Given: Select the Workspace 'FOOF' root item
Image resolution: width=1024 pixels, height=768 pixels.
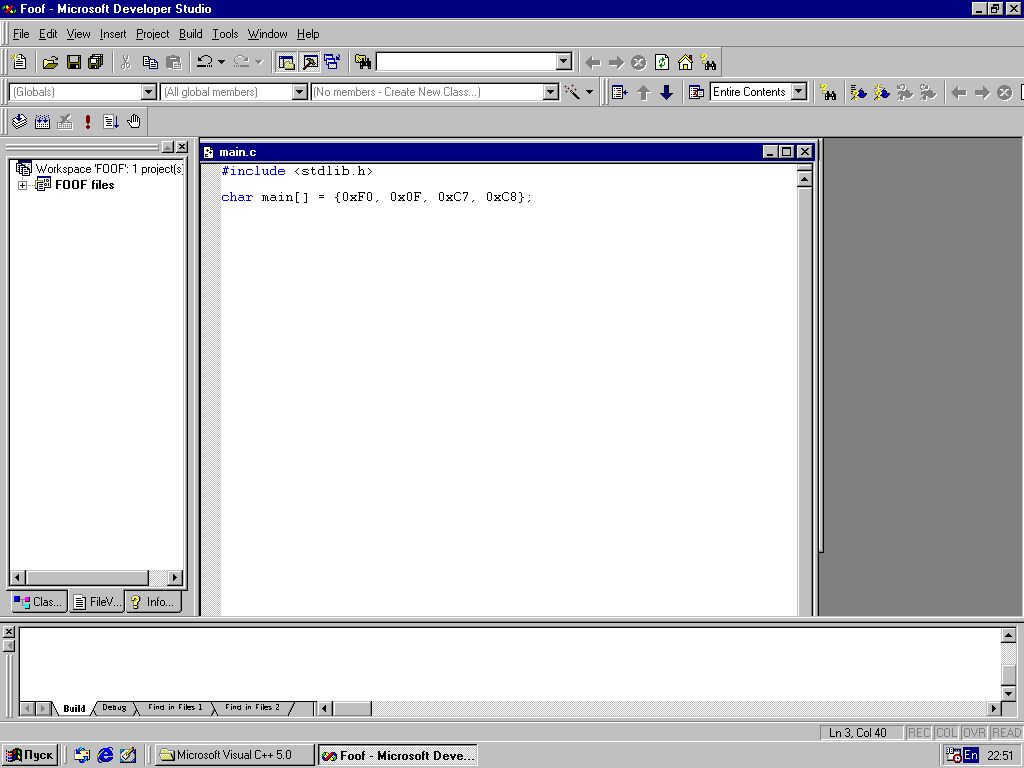Looking at the screenshot, I should point(100,168).
